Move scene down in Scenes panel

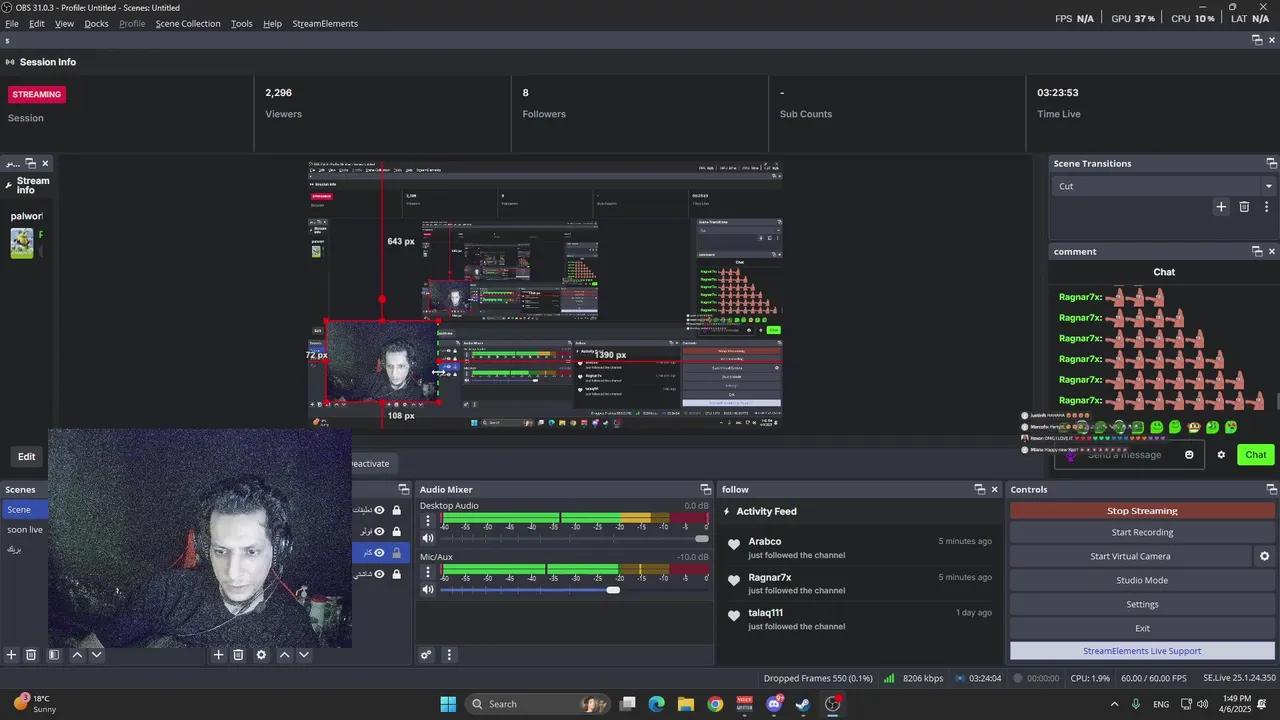pos(96,655)
